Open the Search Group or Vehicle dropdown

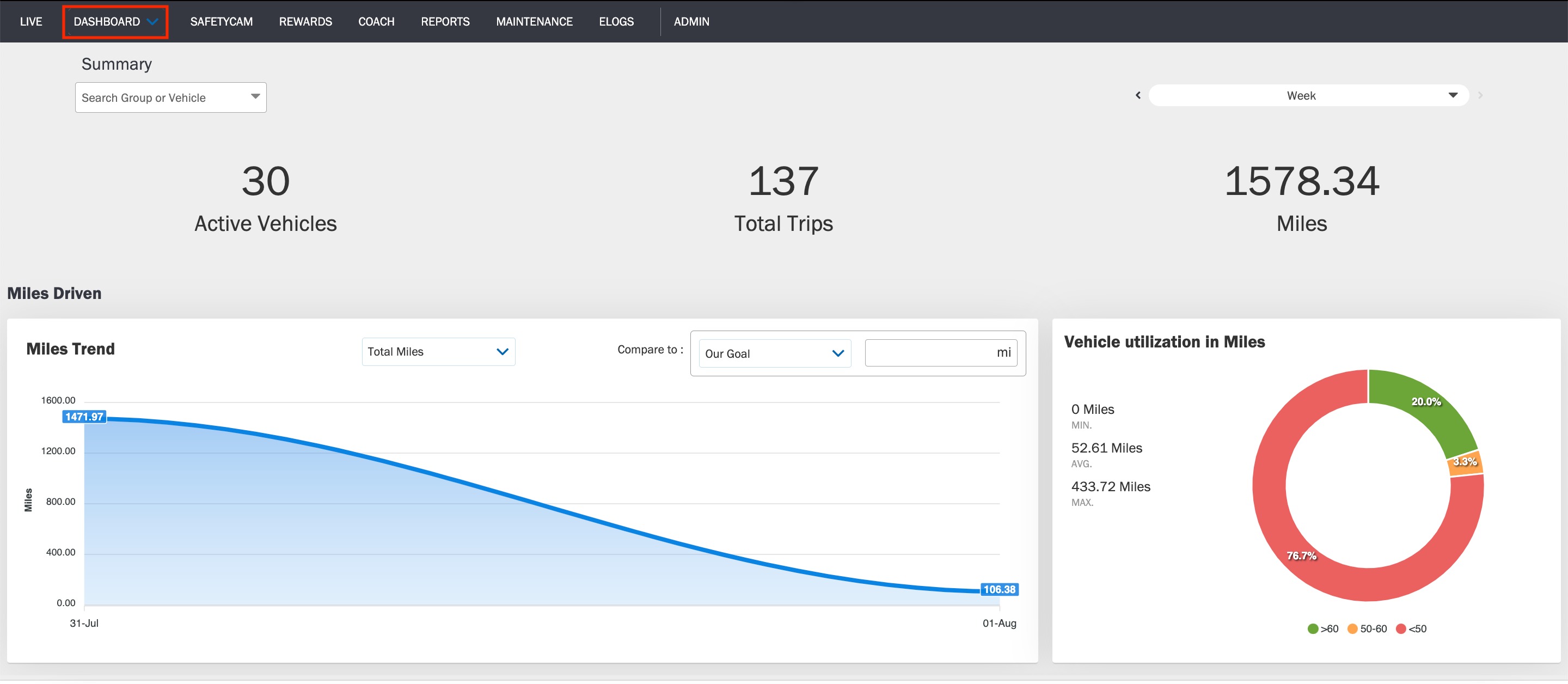[170, 97]
